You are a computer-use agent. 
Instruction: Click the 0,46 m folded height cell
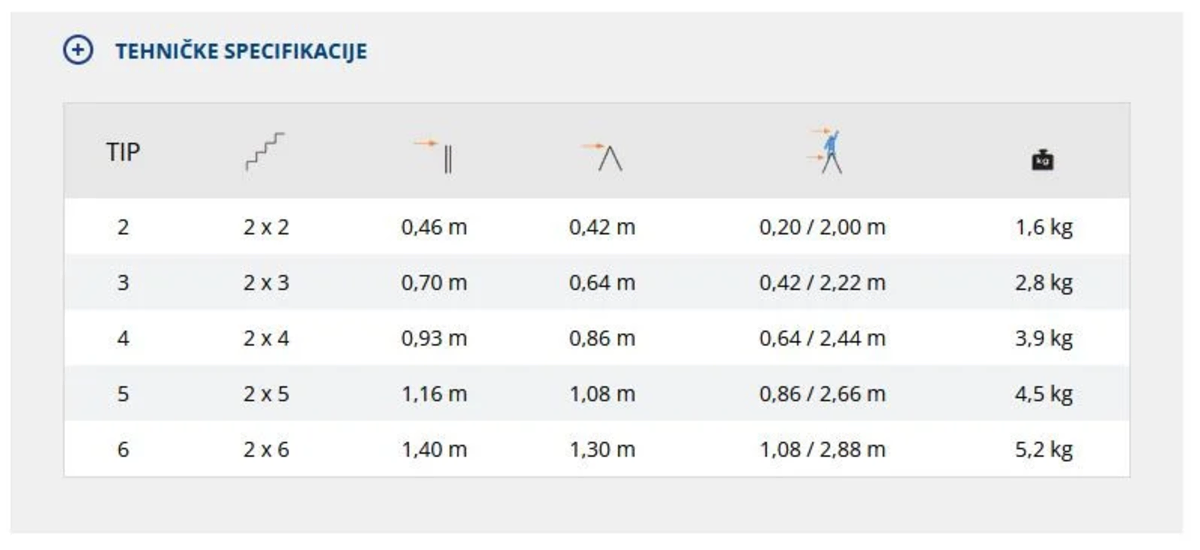(434, 227)
